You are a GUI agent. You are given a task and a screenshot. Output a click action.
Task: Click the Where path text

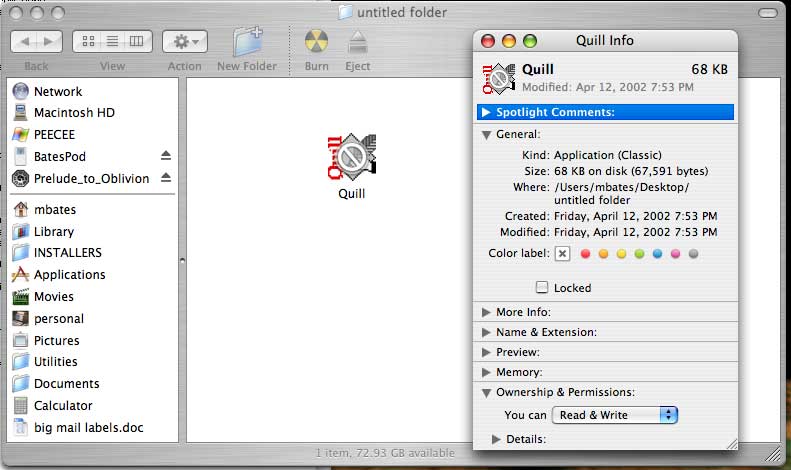click(622, 194)
